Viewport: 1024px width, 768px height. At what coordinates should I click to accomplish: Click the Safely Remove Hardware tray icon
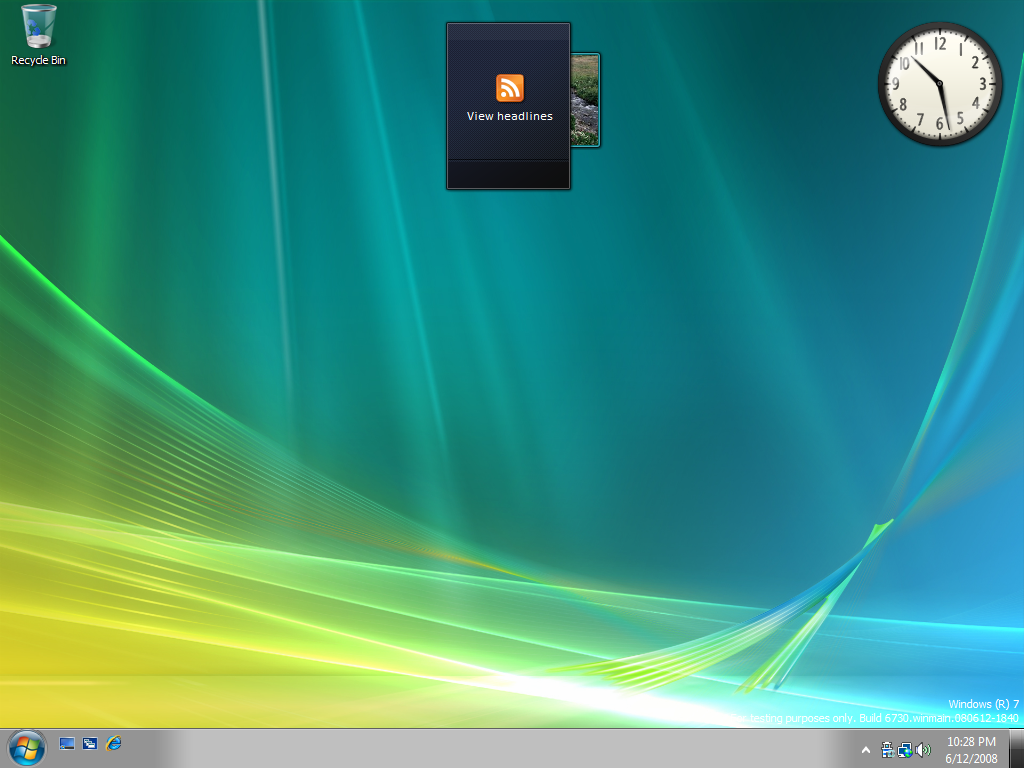pyautogui.click(x=888, y=750)
